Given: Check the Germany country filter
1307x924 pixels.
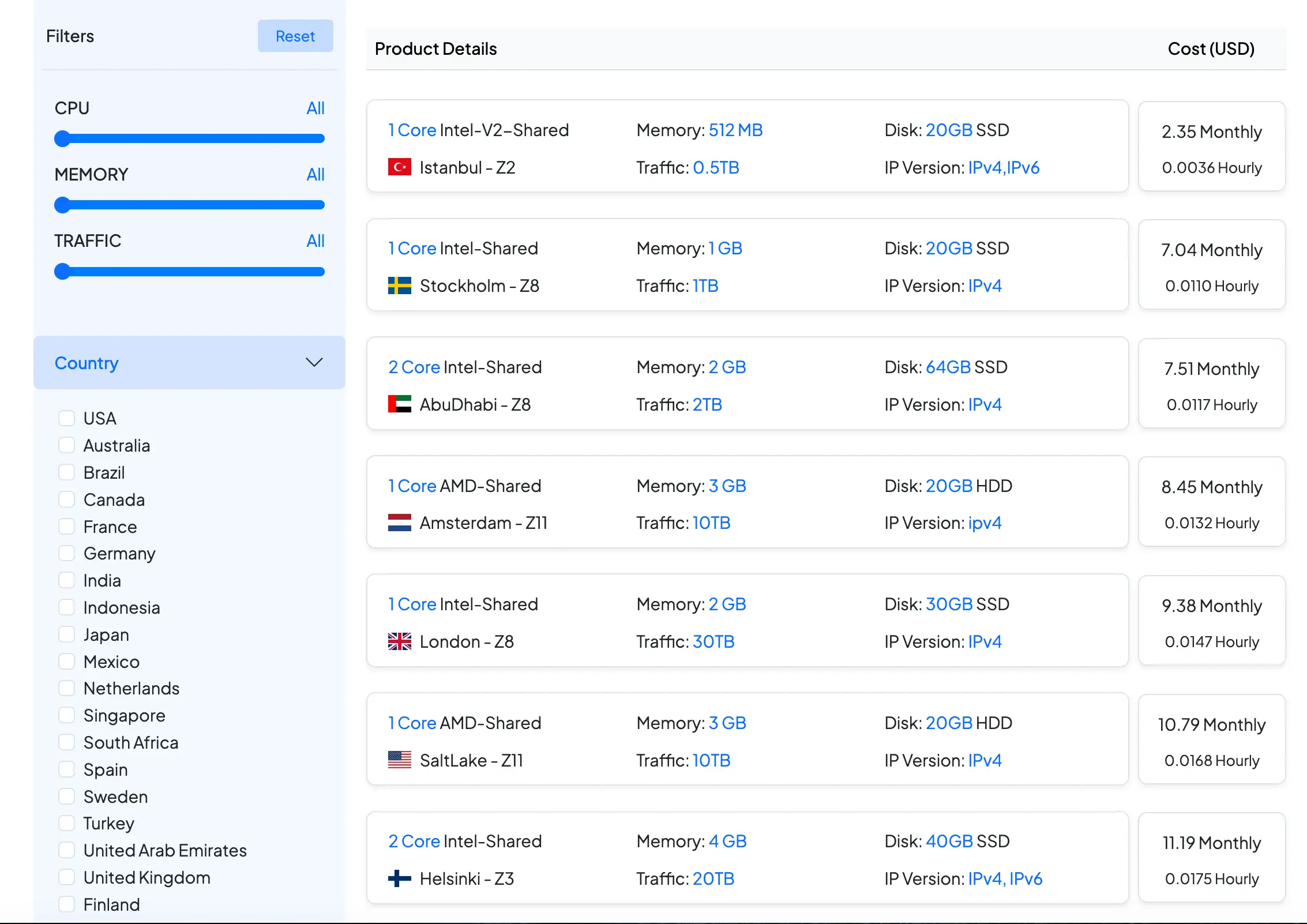Looking at the screenshot, I should (x=67, y=553).
